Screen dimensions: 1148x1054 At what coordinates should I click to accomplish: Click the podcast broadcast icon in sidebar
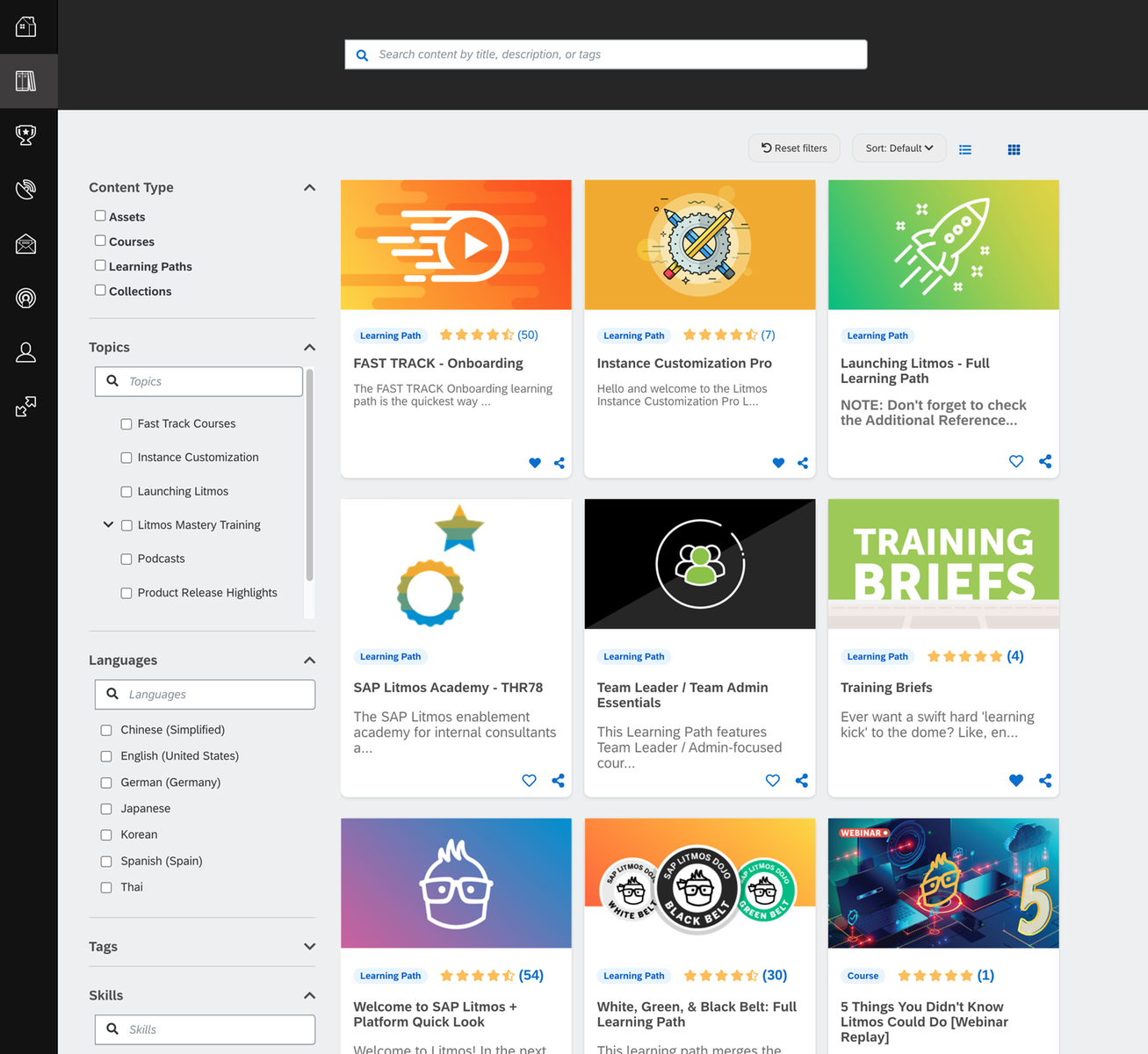point(25,299)
